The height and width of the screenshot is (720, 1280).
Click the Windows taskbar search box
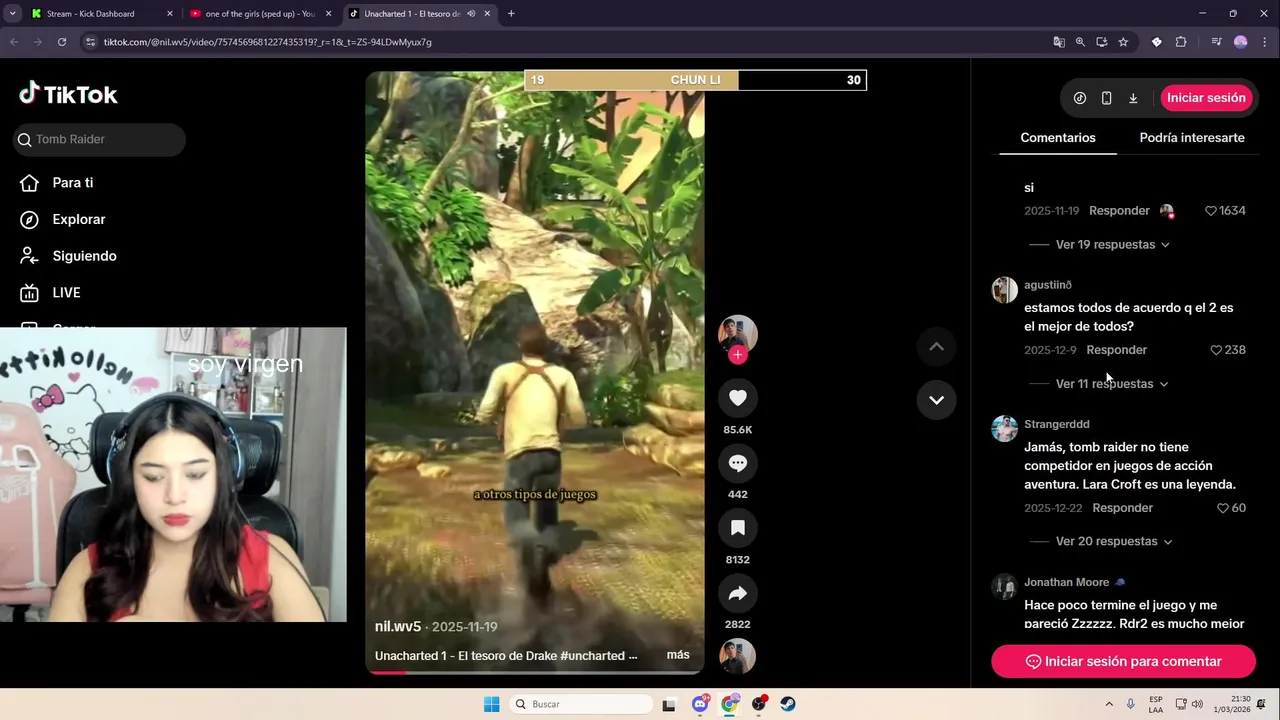point(581,704)
